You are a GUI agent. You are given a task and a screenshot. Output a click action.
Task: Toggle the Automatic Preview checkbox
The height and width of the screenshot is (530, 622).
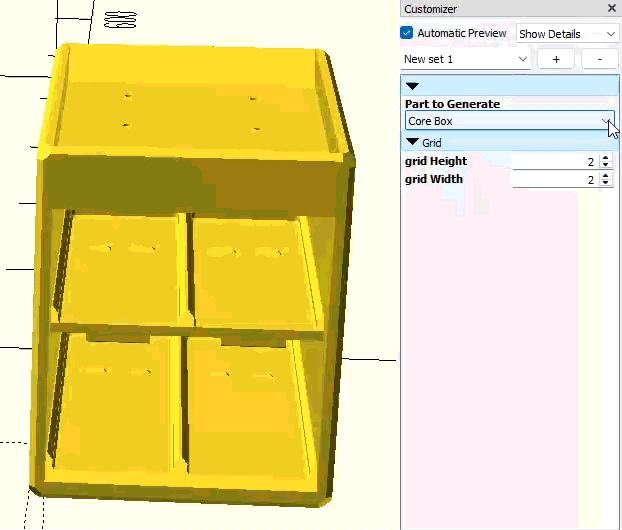tap(407, 33)
